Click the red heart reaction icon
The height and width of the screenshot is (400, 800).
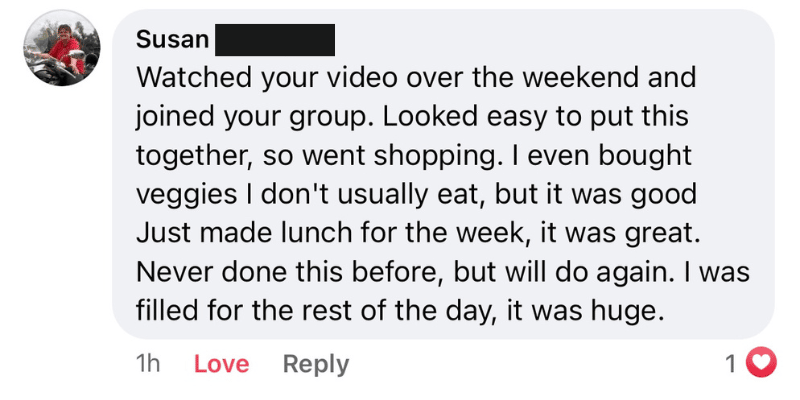tap(761, 363)
